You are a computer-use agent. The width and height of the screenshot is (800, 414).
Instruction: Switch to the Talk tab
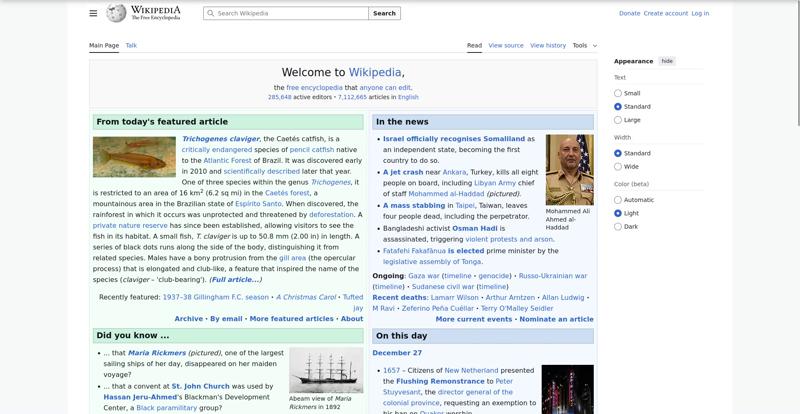click(x=131, y=45)
